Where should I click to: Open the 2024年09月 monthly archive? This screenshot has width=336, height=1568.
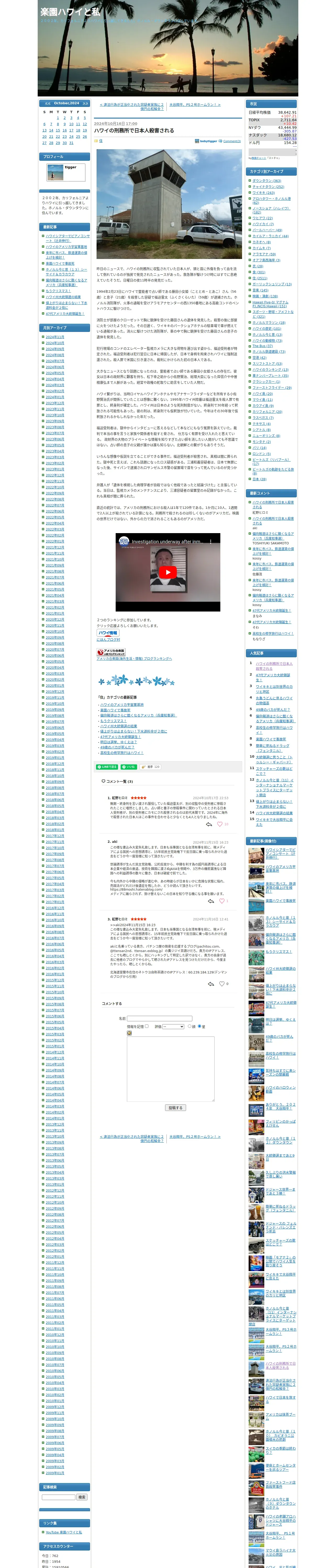[x=55, y=349]
